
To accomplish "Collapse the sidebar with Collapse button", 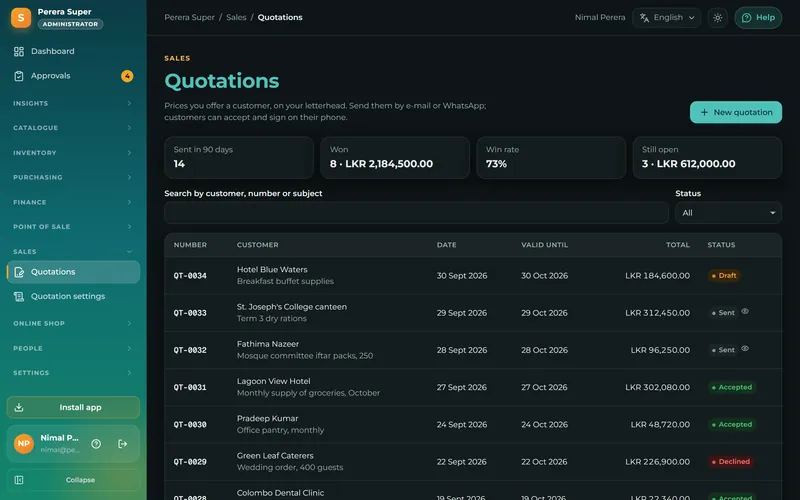I will tap(73, 480).
